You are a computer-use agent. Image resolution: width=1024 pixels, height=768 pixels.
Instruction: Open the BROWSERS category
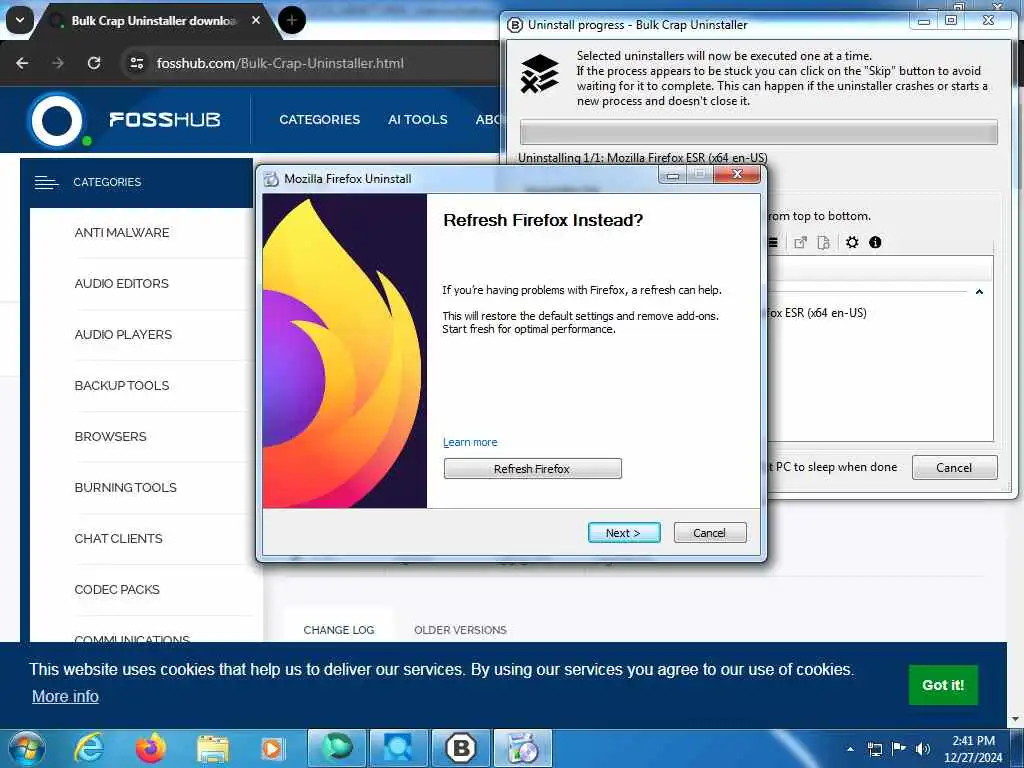pyautogui.click(x=110, y=436)
